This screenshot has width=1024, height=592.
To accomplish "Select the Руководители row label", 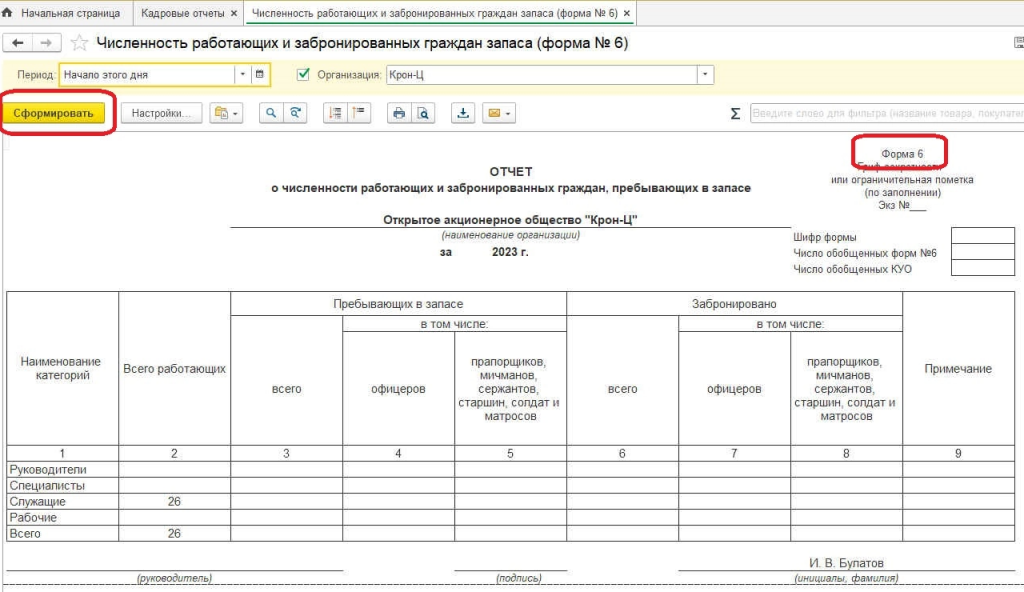I will 48,469.
